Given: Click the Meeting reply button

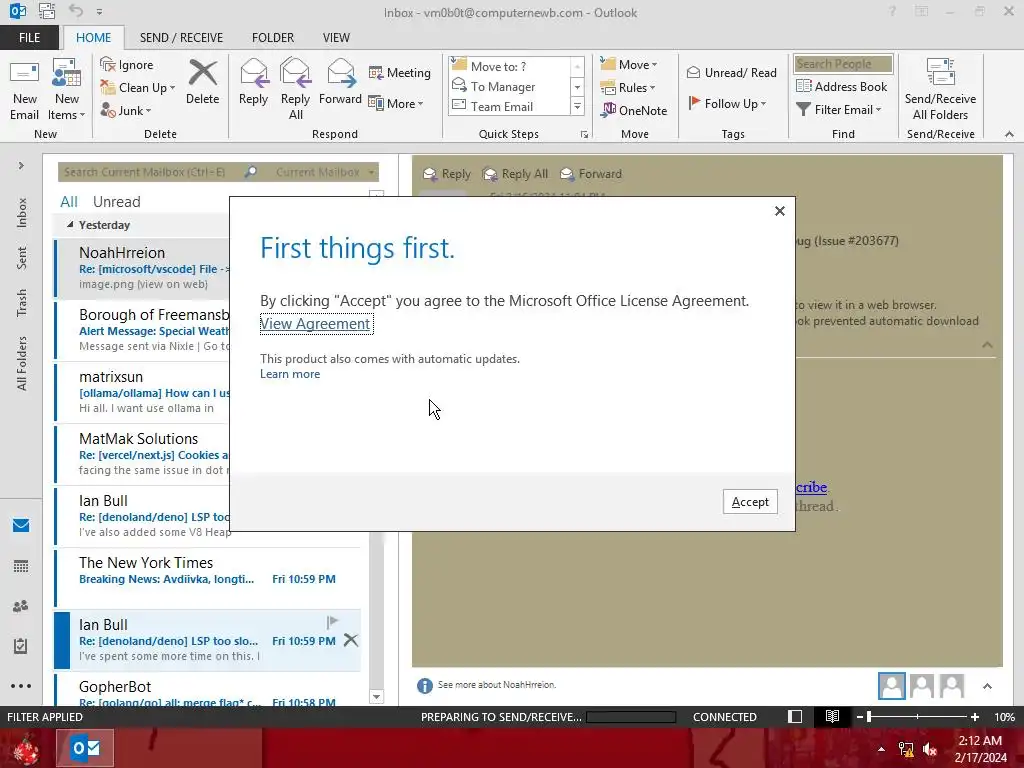Looking at the screenshot, I should (400, 72).
